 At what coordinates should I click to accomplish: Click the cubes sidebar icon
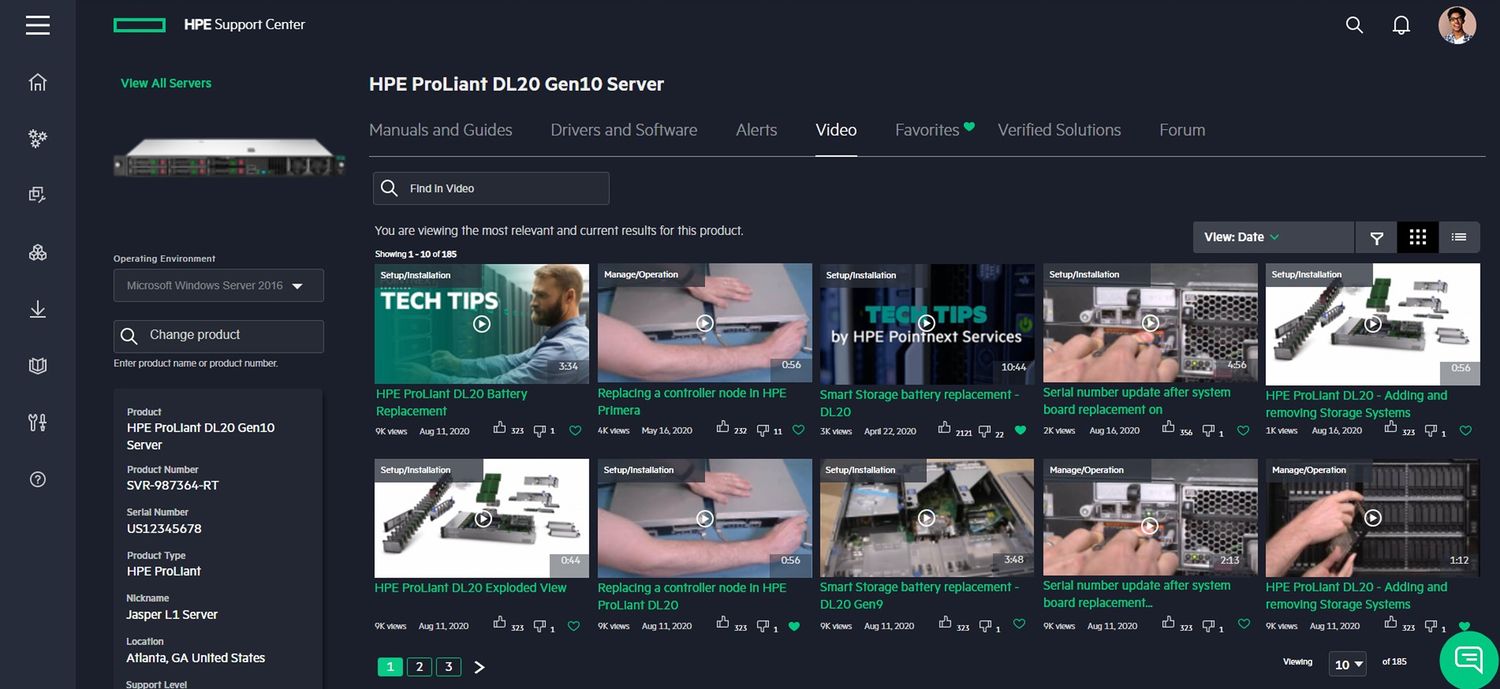coord(38,252)
